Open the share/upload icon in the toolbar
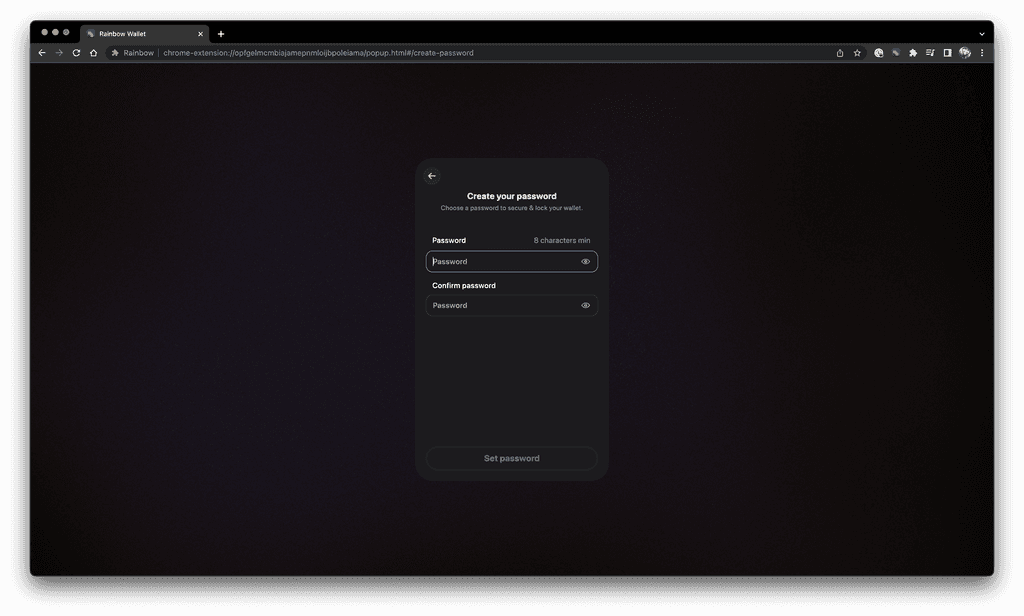Viewport: 1024px width, 616px height. (840, 53)
